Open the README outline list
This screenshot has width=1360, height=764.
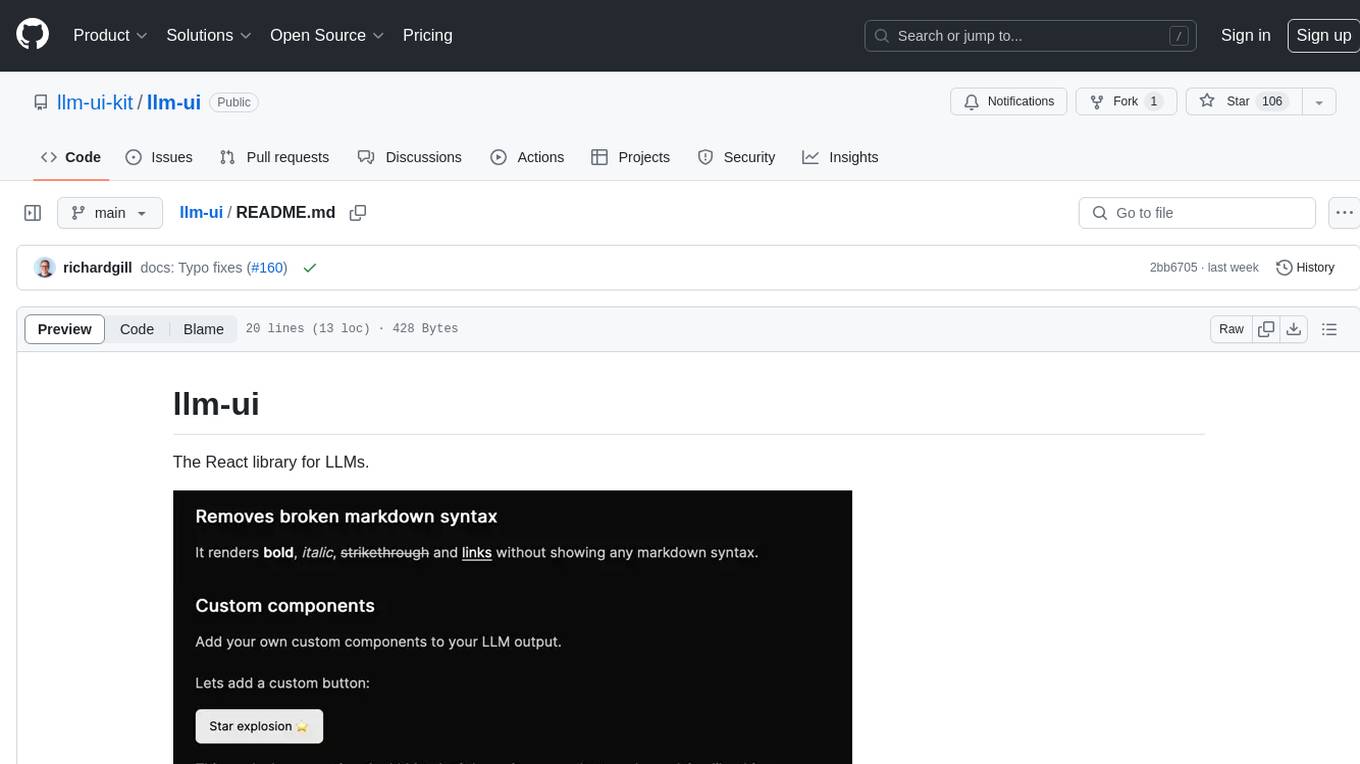pyautogui.click(x=1329, y=329)
